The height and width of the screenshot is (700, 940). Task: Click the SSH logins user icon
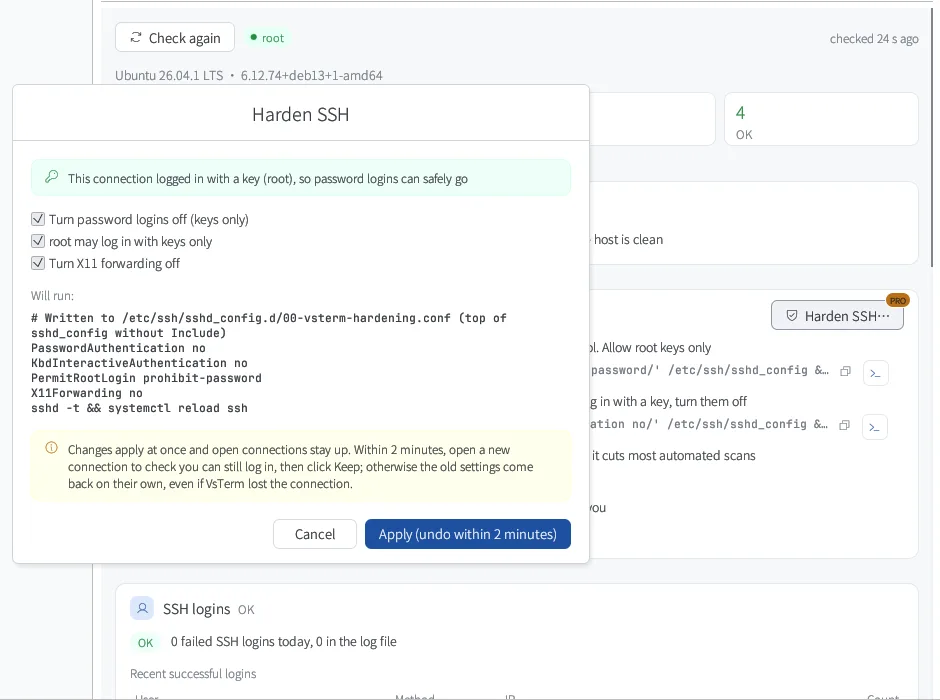(142, 608)
